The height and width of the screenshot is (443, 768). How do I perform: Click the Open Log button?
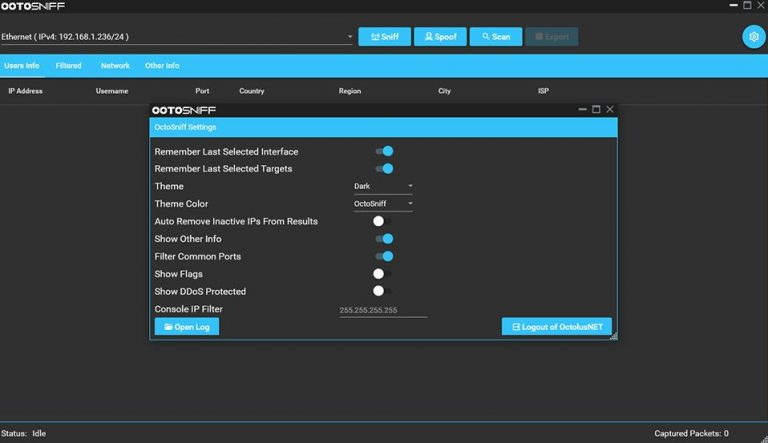click(187, 327)
